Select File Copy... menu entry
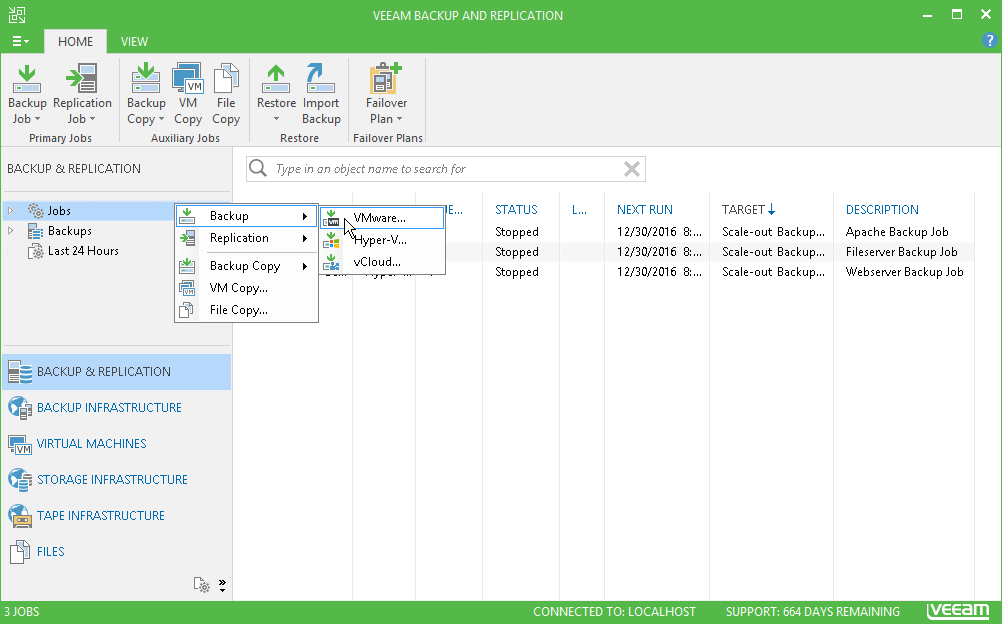Viewport: 1002px width, 624px height. [247, 310]
